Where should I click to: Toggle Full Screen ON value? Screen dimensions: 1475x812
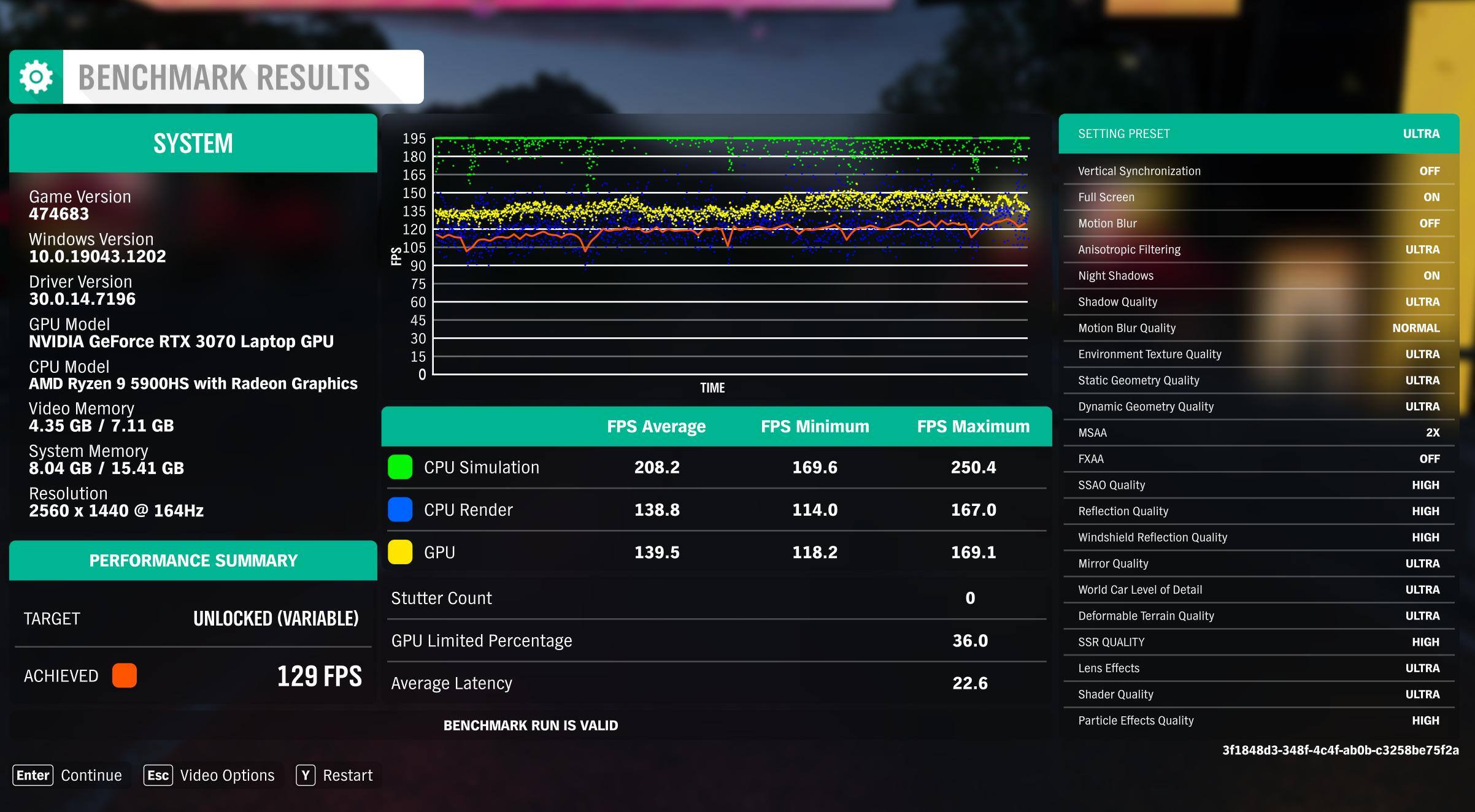1431,197
